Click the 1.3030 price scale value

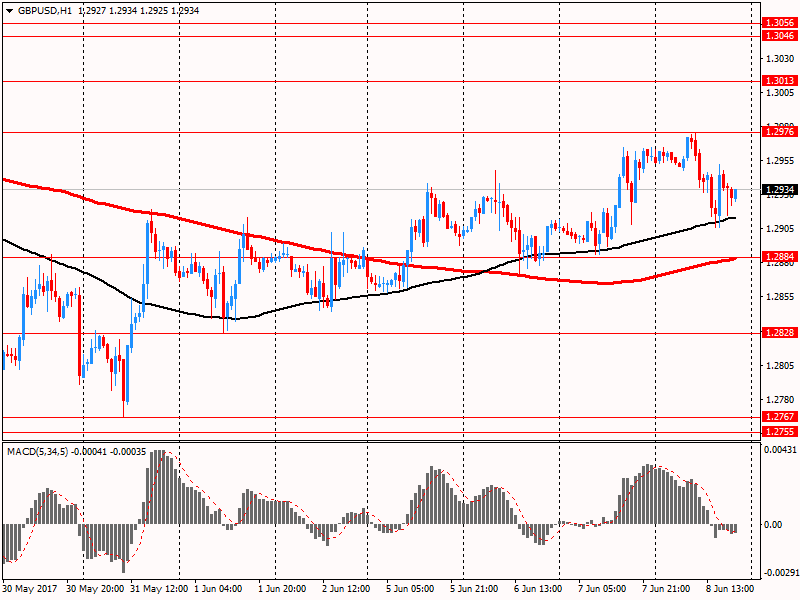click(781, 59)
